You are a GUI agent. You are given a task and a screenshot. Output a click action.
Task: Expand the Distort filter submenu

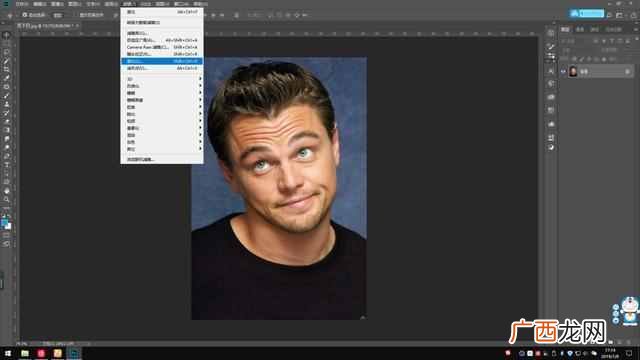[162, 107]
